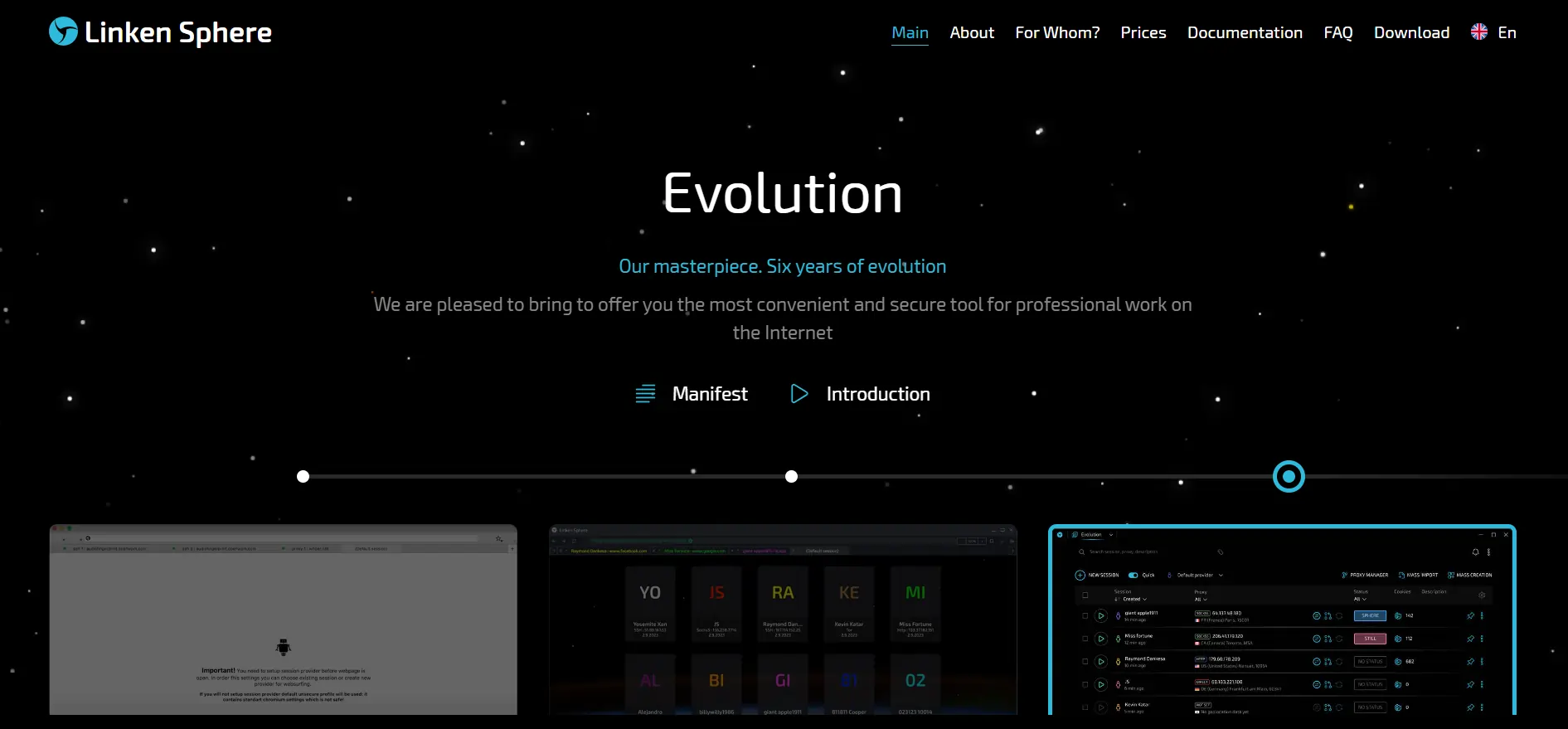Screen dimensions: 1568x729
Task: Open the highlighted Evolution app screenshot thumbnail
Action: pos(1282,619)
